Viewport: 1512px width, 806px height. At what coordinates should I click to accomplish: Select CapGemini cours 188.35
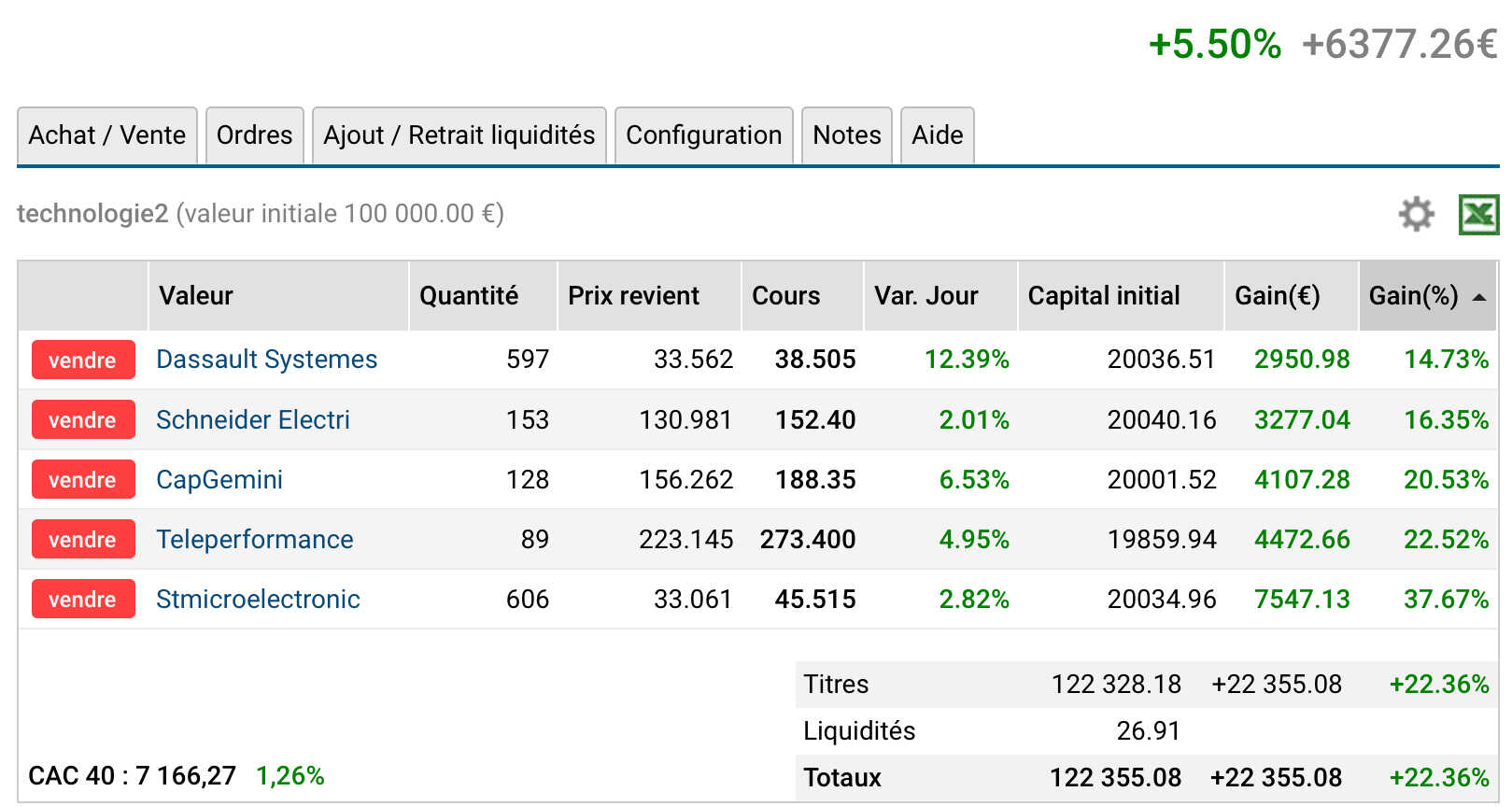(815, 479)
